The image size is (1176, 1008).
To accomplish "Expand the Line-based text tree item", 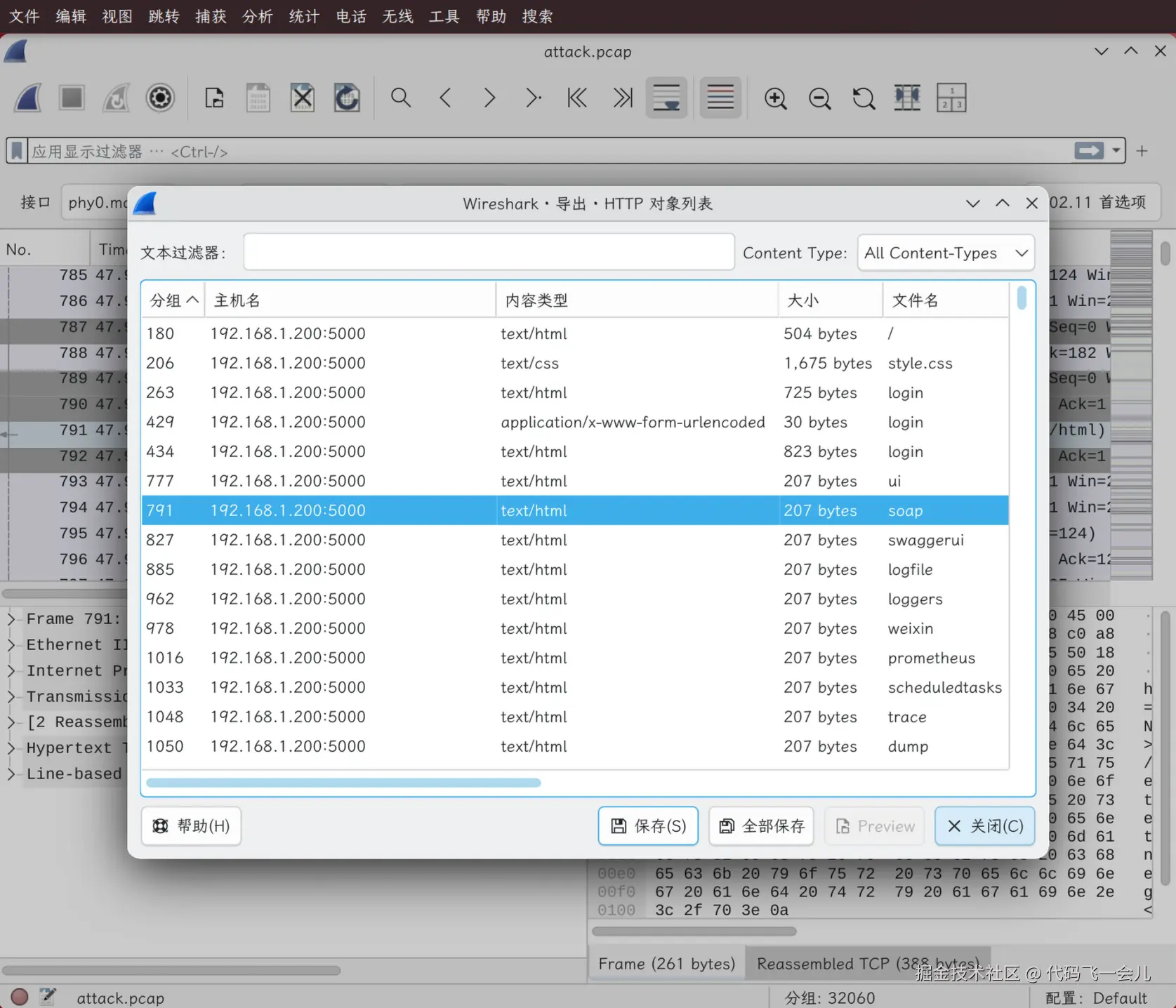I will [x=11, y=774].
